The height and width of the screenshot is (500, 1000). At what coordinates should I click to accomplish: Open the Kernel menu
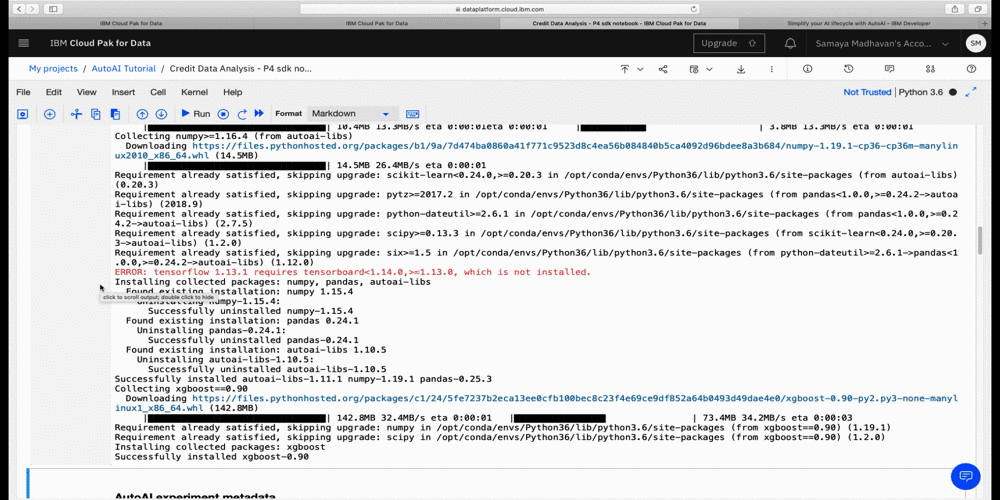point(195,92)
